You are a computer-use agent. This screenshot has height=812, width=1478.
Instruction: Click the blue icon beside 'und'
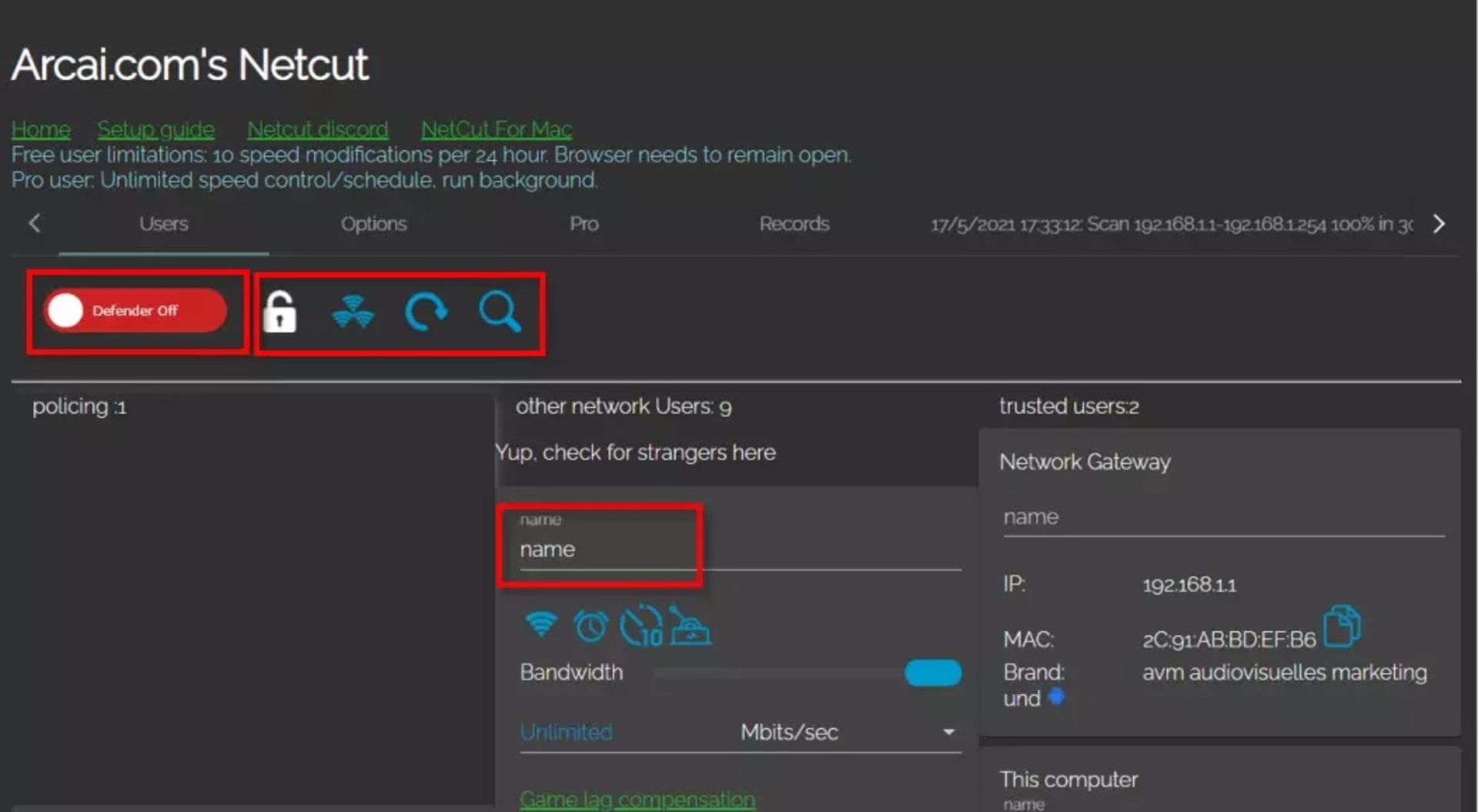[1057, 697]
